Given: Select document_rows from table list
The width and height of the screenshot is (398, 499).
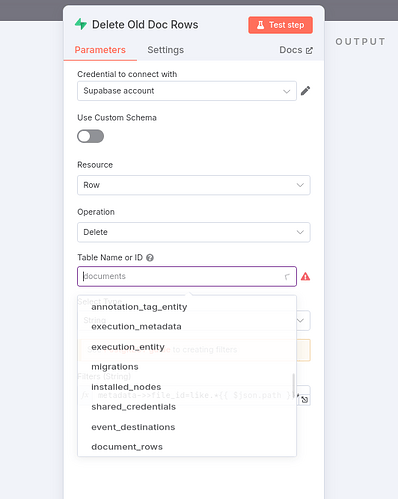Looking at the screenshot, I should 187,447.
